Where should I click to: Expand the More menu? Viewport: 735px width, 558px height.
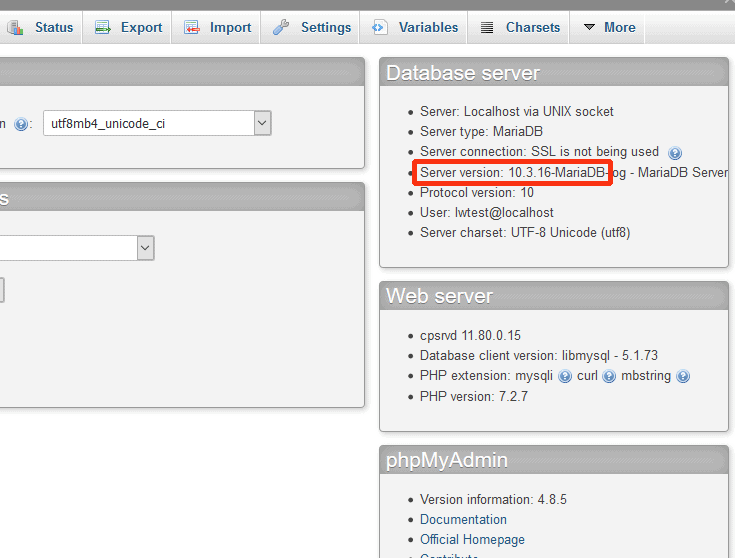[x=608, y=27]
